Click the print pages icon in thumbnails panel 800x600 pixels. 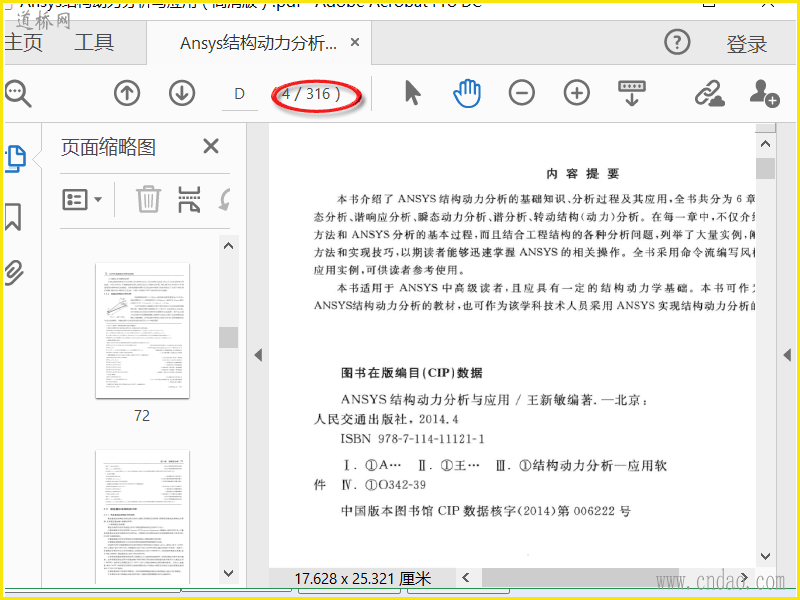[x=189, y=199]
